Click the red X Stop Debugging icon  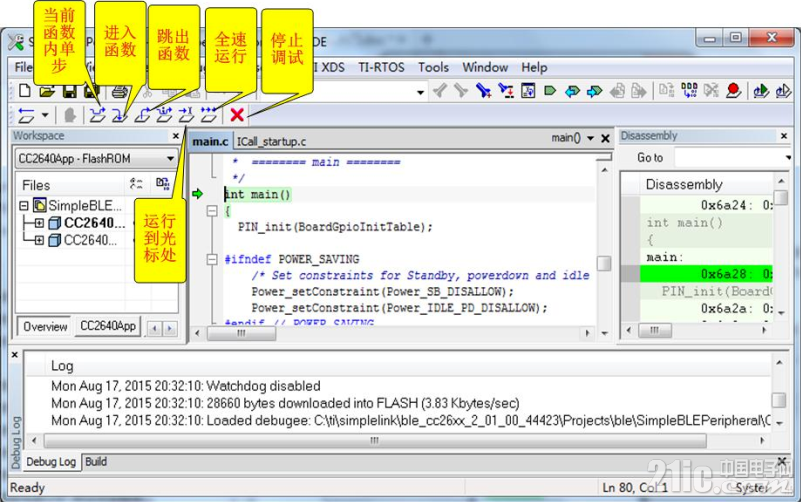point(237,115)
